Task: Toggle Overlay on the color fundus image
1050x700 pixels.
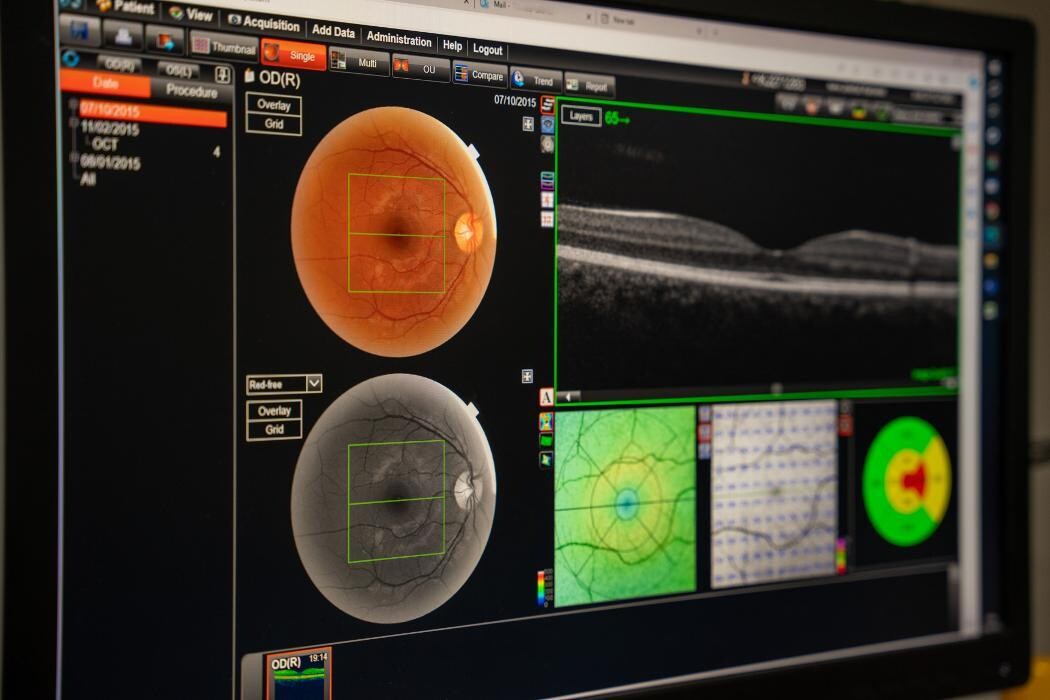Action: coord(274,105)
